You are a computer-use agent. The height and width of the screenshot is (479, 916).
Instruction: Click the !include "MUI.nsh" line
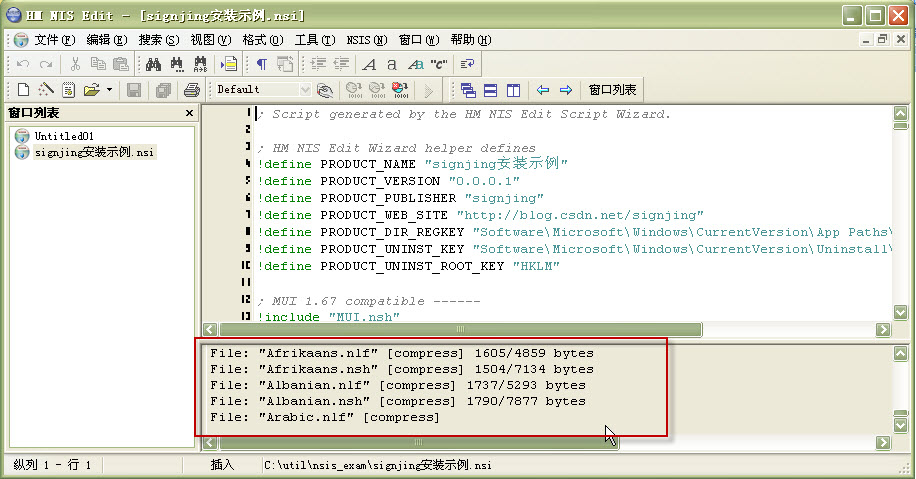pyautogui.click(x=328, y=317)
